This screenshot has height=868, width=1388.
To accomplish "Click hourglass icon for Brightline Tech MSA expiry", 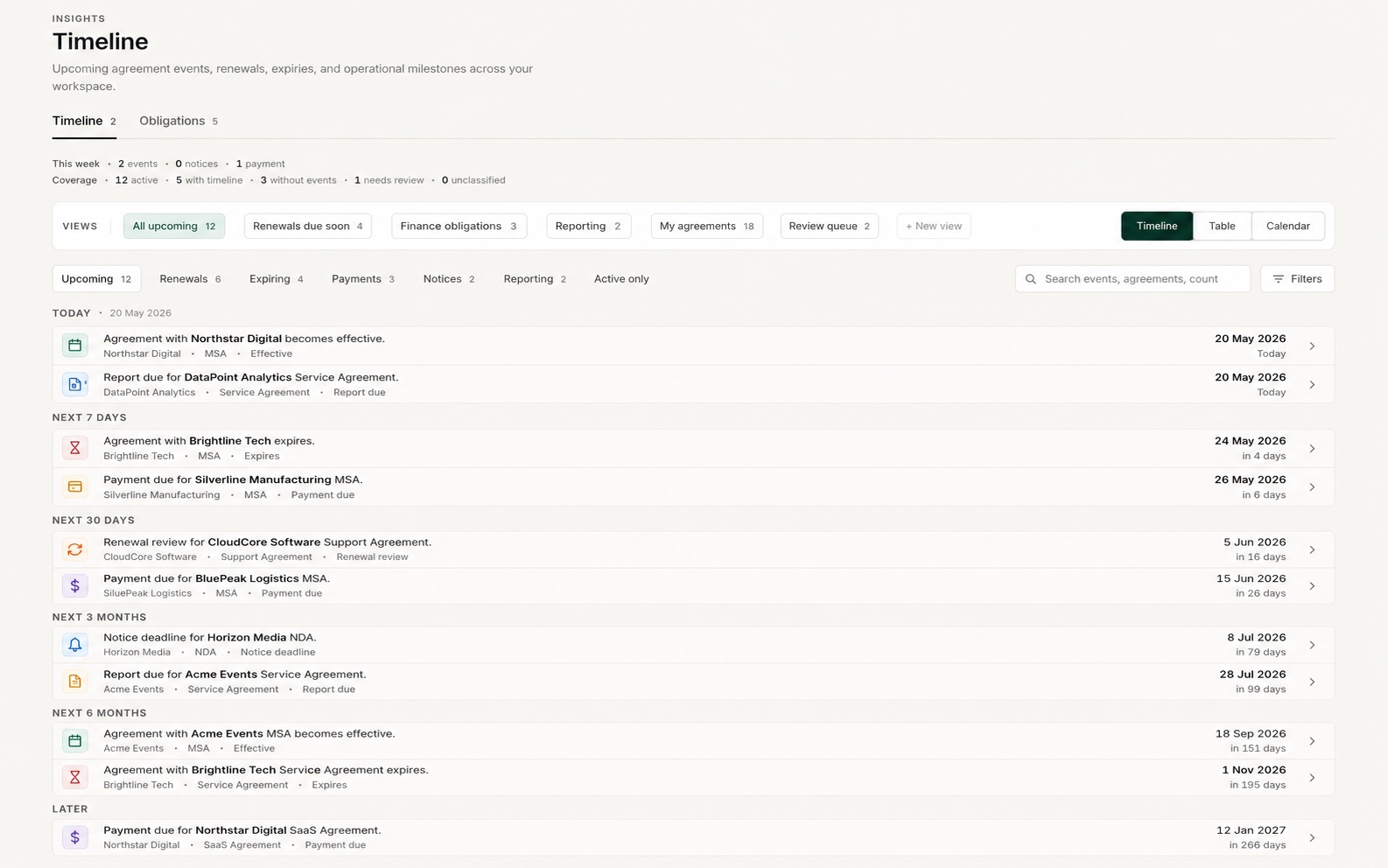I will pos(75,448).
